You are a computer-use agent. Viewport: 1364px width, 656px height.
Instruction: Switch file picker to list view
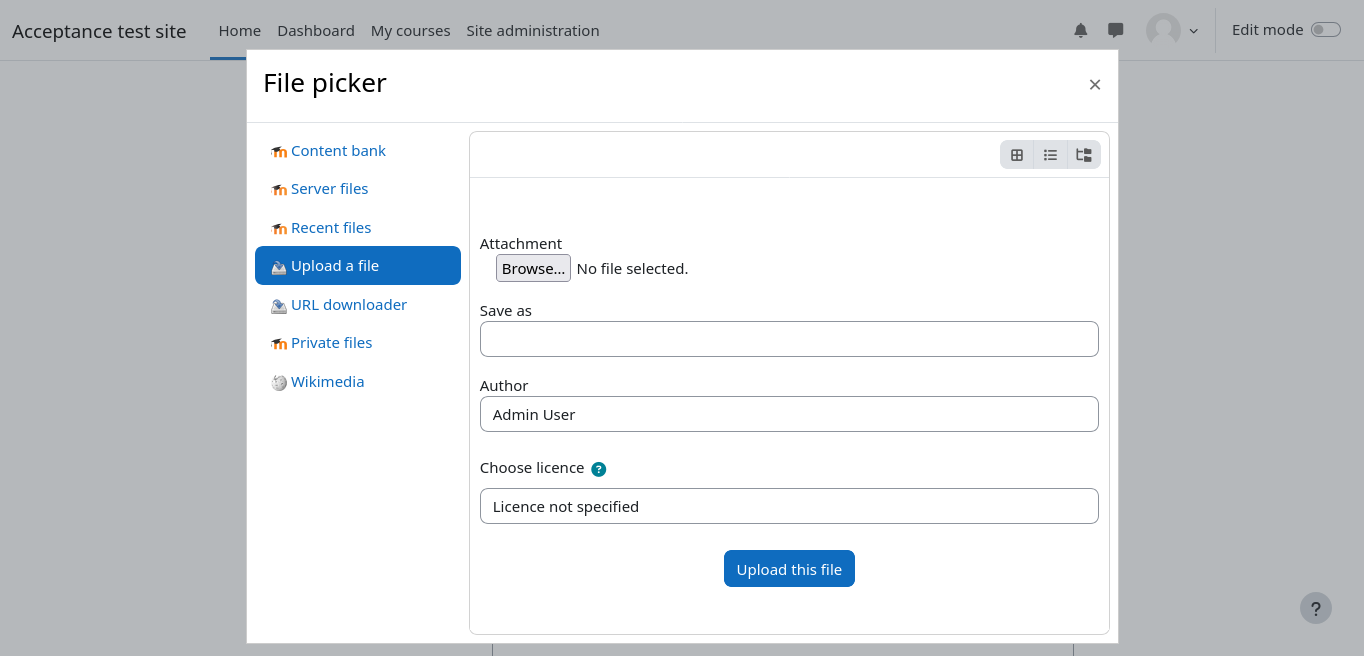tap(1050, 155)
